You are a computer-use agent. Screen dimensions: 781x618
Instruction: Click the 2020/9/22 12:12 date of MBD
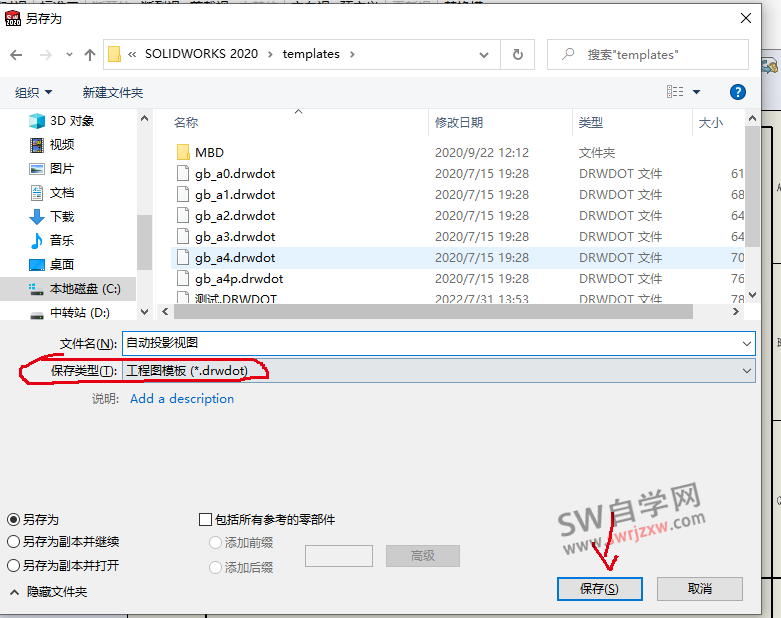coord(482,152)
